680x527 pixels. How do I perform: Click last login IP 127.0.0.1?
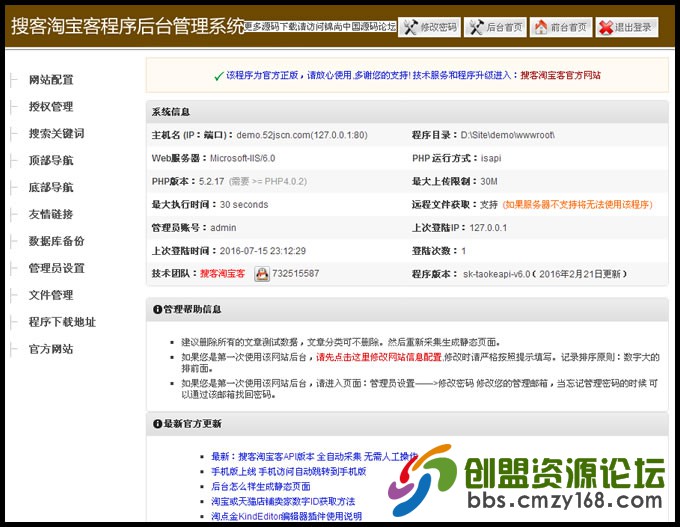tap(488, 228)
